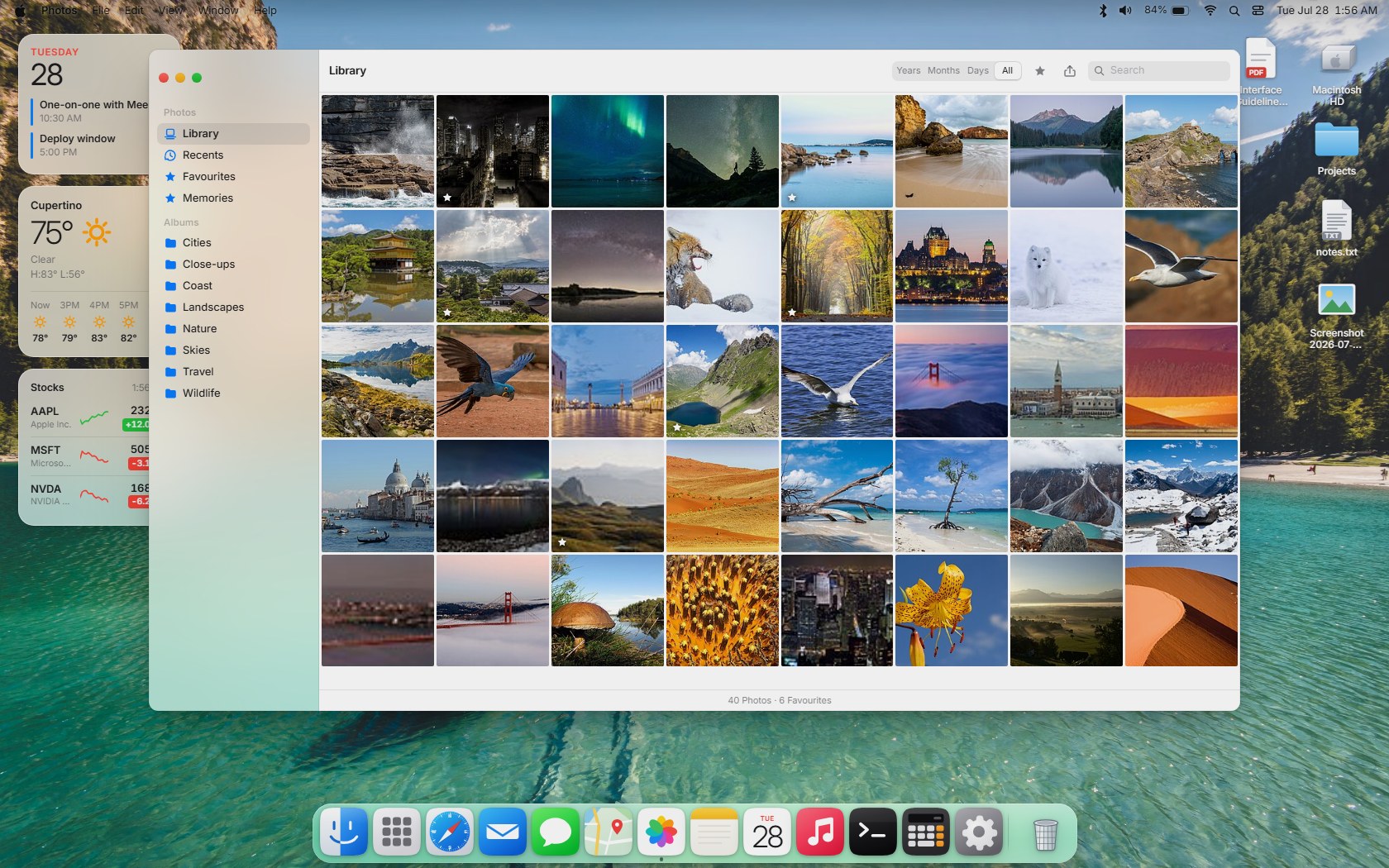Select the snarling fox in snow photo
The height and width of the screenshot is (868, 1389).
723,266
